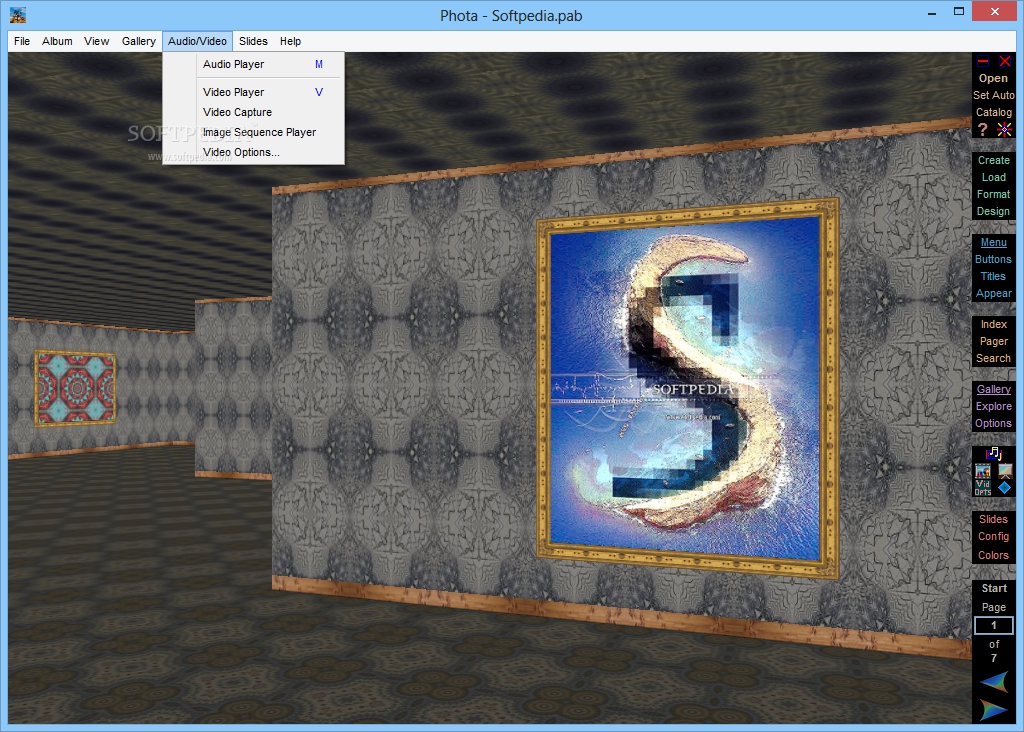Click Index in the side panel

click(x=993, y=324)
